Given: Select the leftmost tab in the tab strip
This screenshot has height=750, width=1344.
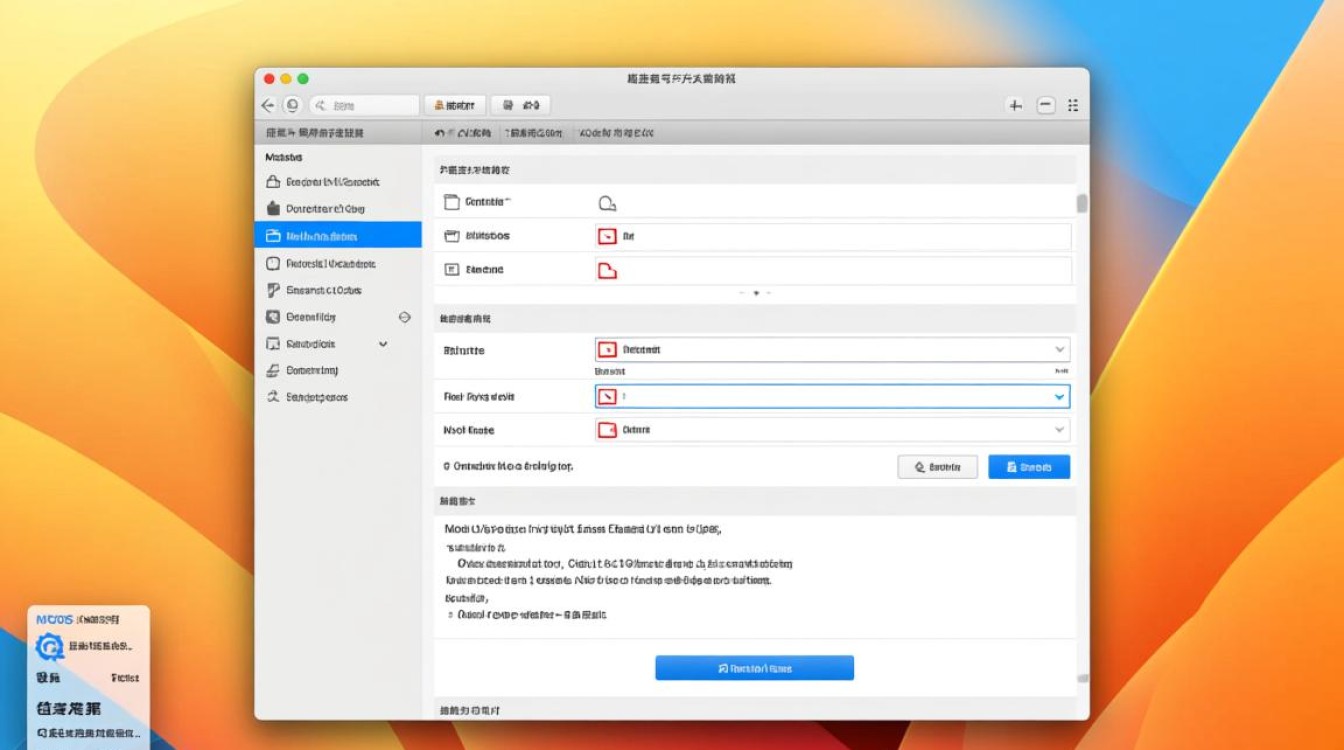Looking at the screenshot, I should 465,131.
